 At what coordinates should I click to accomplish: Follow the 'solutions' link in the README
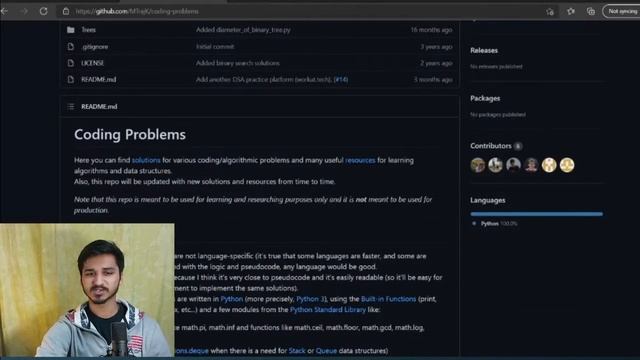click(x=146, y=160)
